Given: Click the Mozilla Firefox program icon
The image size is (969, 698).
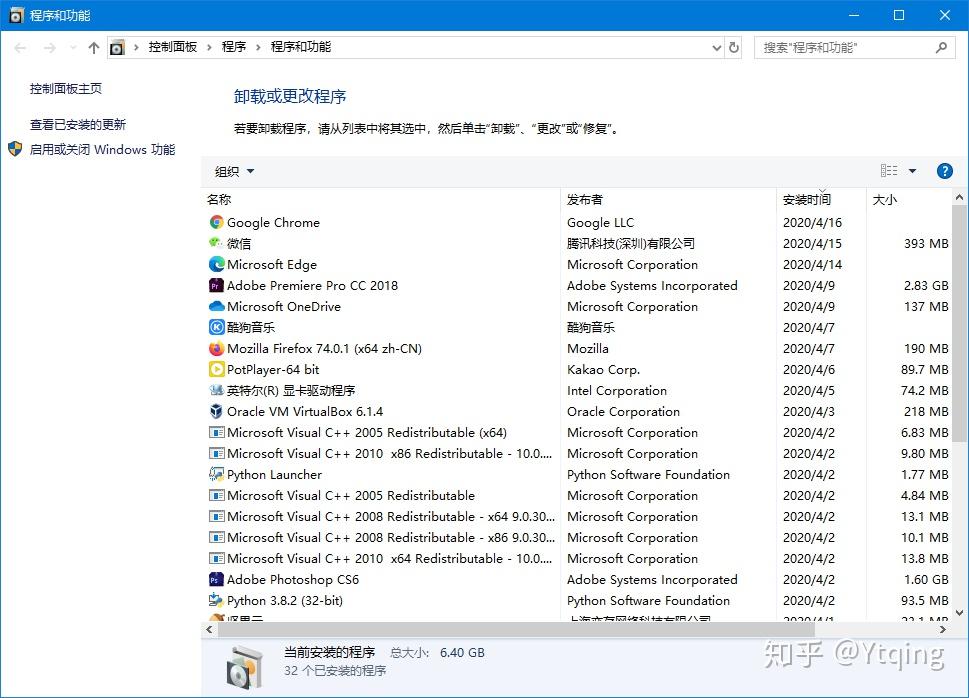Looking at the screenshot, I should click(x=216, y=349).
